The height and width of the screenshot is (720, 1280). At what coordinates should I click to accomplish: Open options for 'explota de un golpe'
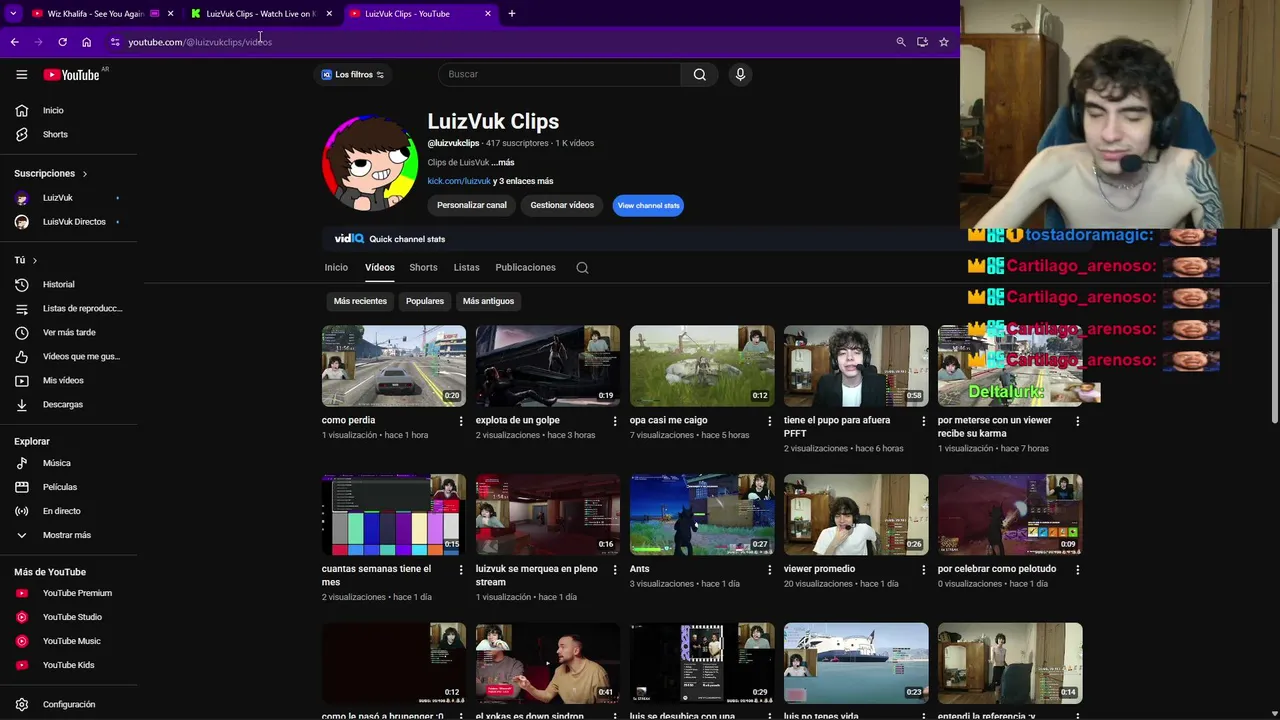coord(615,421)
